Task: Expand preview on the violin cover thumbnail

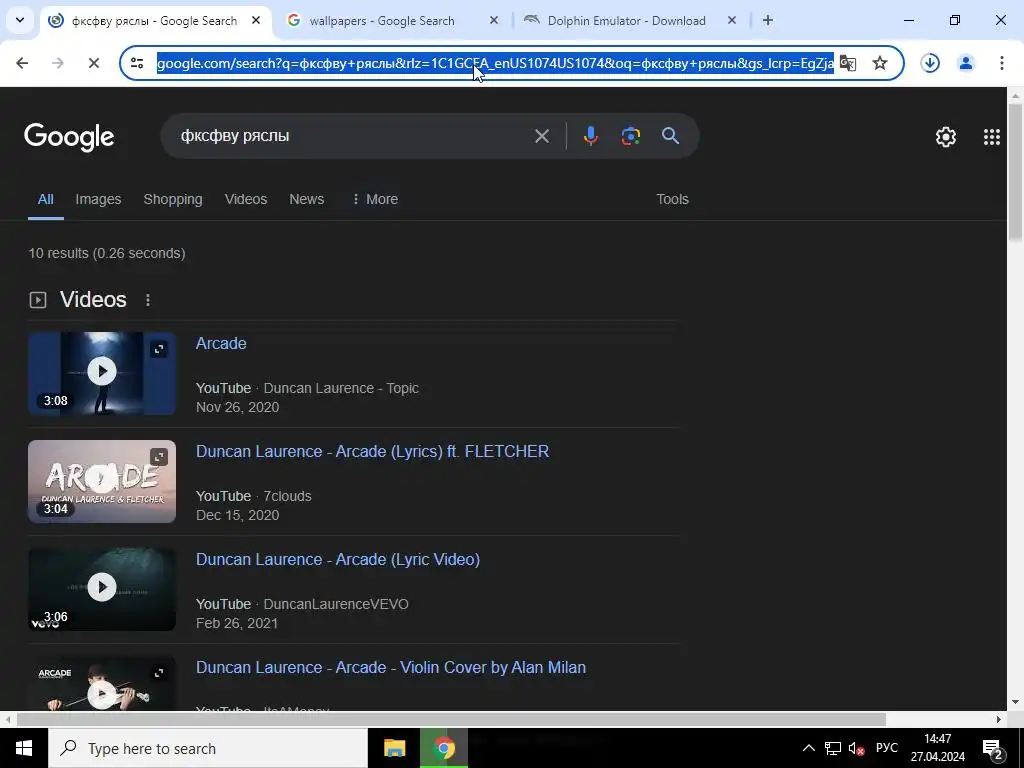Action: [159, 673]
